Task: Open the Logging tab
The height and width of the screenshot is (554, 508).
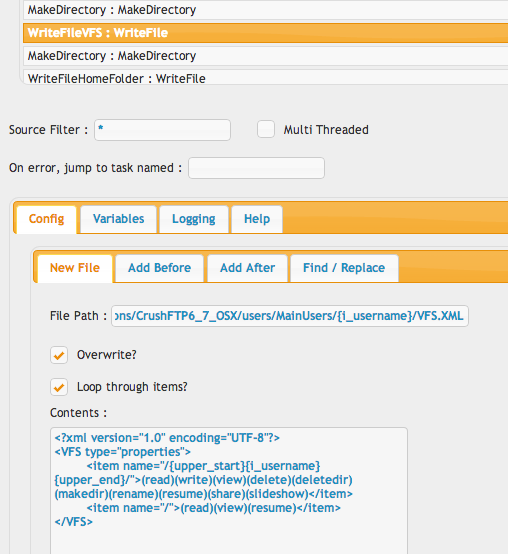Action: 194,219
